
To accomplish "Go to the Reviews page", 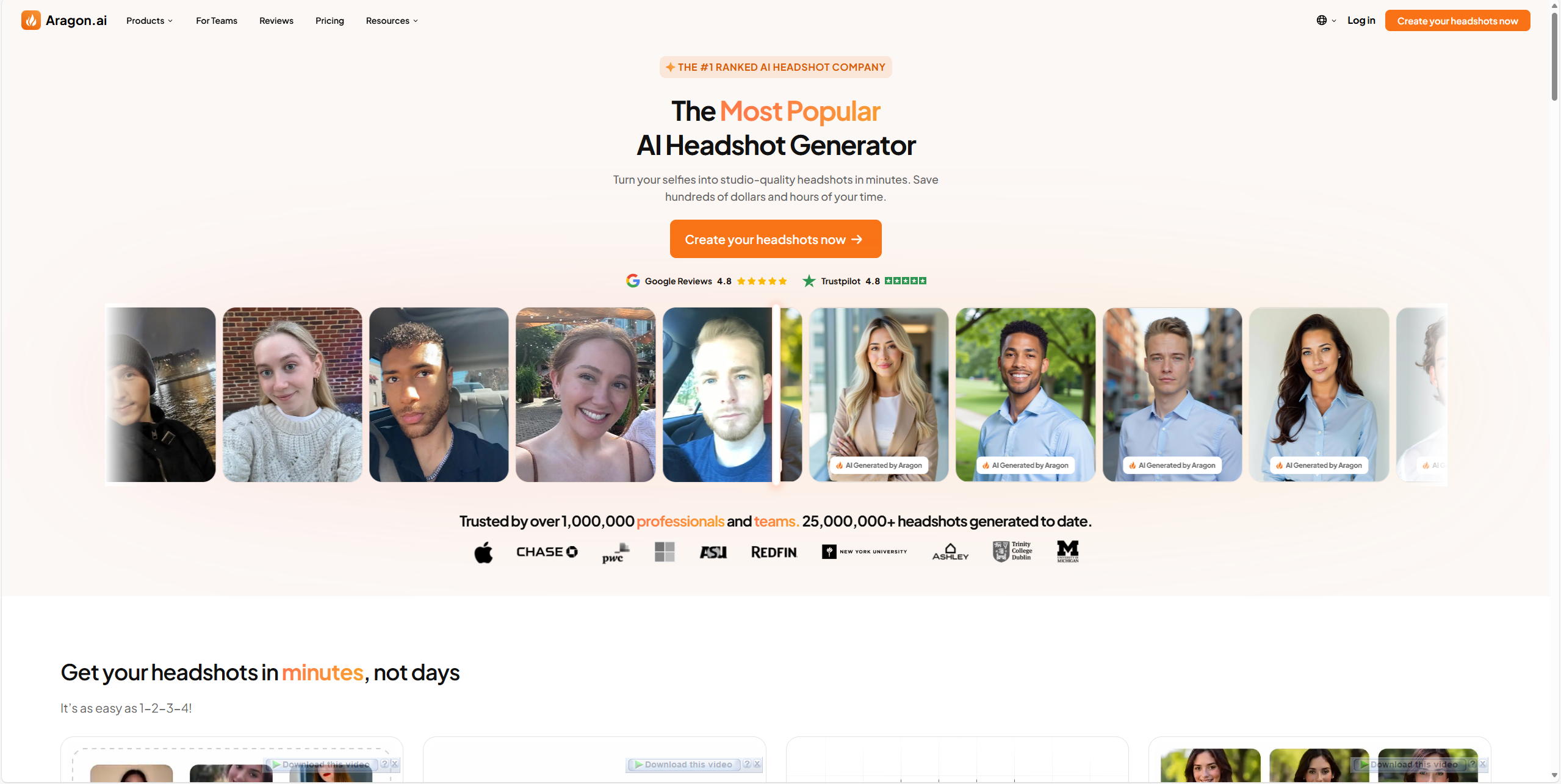I will pyautogui.click(x=276, y=21).
